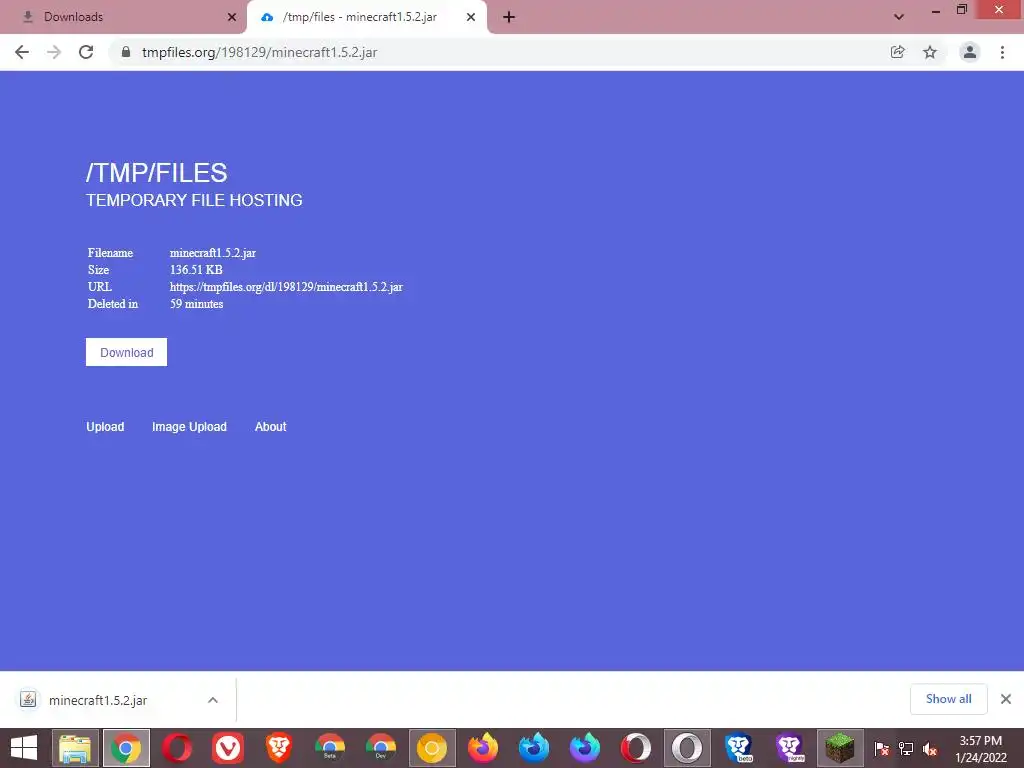The image size is (1024, 768).
Task: Open the Chrome three-dot menu
Action: (1002, 52)
